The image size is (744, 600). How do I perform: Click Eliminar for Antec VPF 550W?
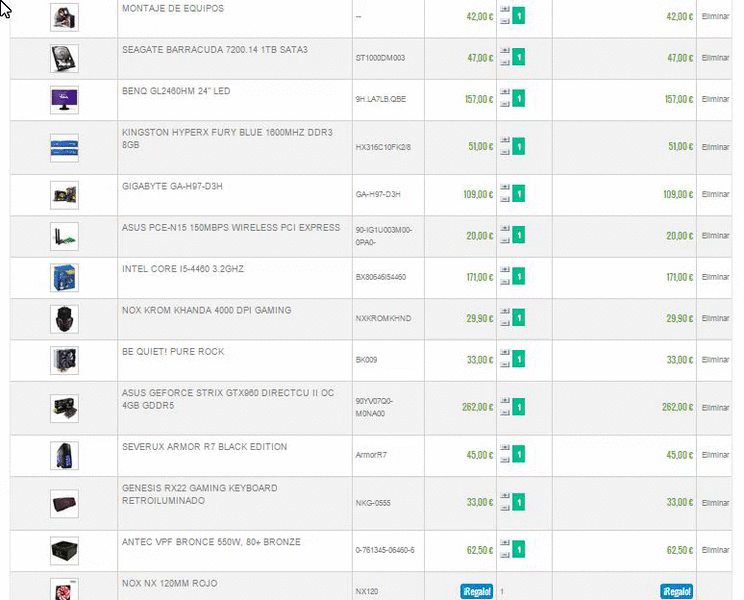pos(715,550)
